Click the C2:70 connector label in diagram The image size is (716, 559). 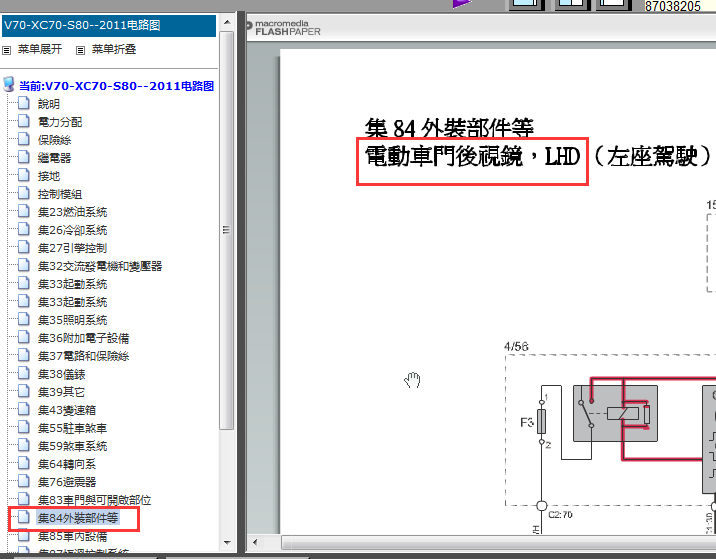point(560,515)
